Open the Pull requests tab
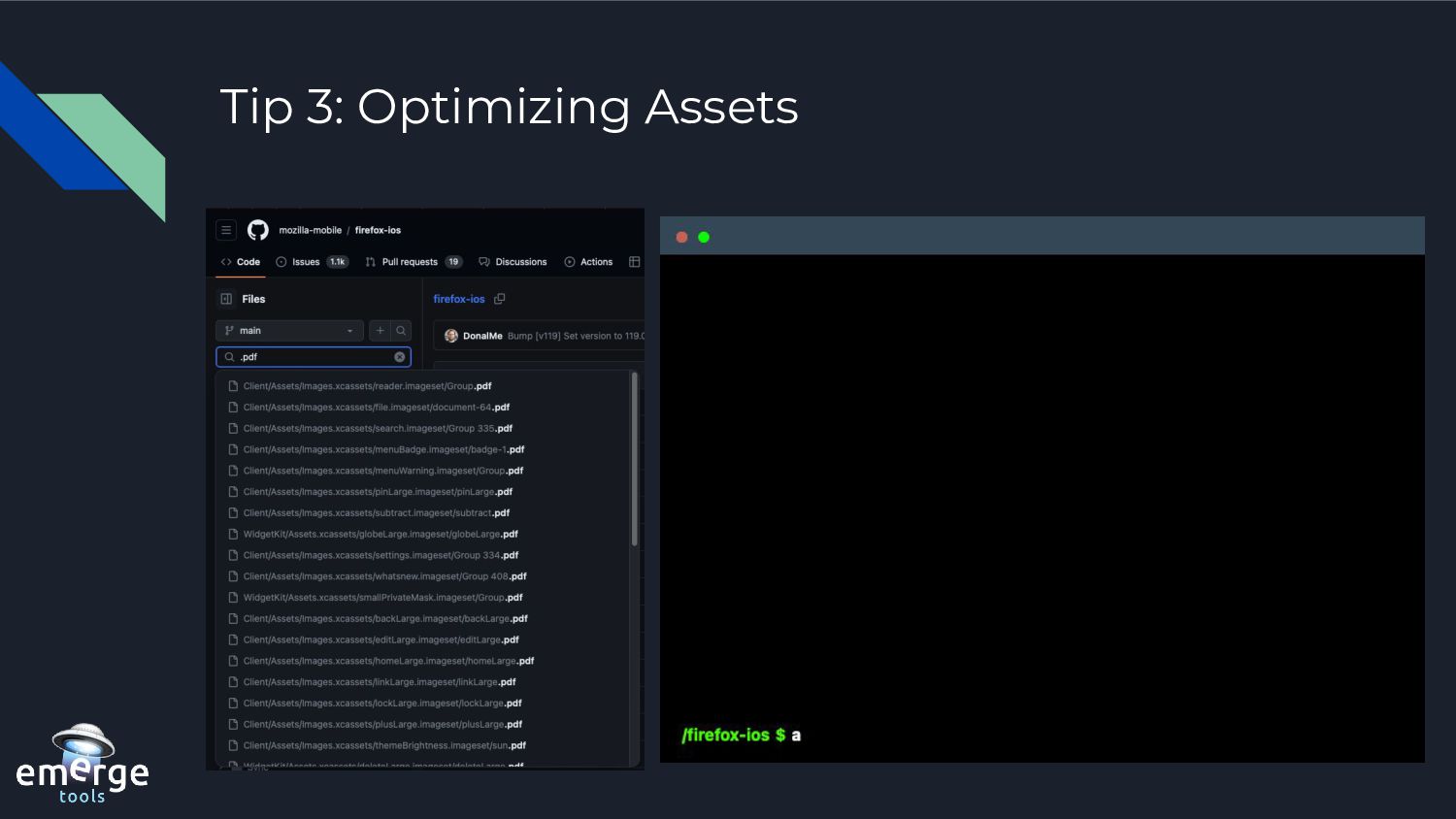 click(x=410, y=262)
